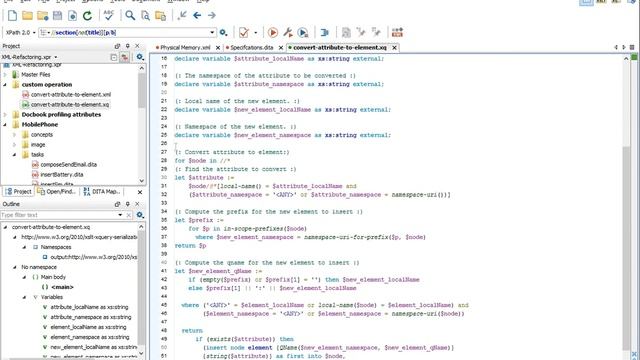The image size is (640, 360).
Task: Click the Open URL folder icon
Action: [42, 16]
